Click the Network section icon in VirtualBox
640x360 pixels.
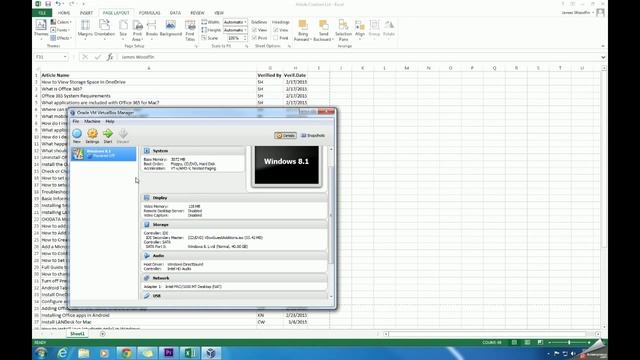pyautogui.click(x=147, y=278)
